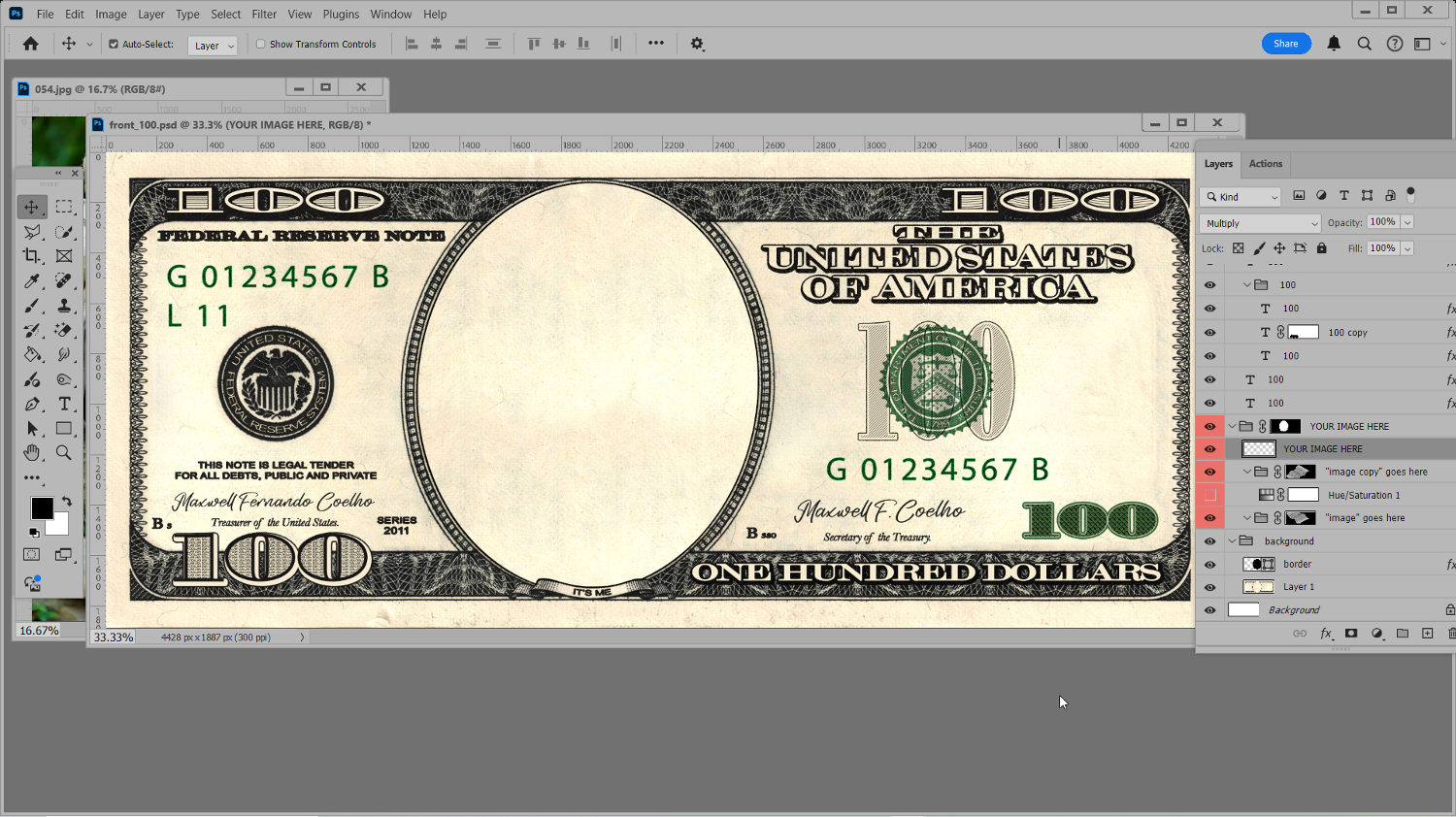Select the Eyedropper tool
The width and height of the screenshot is (1456, 817).
(x=32, y=281)
